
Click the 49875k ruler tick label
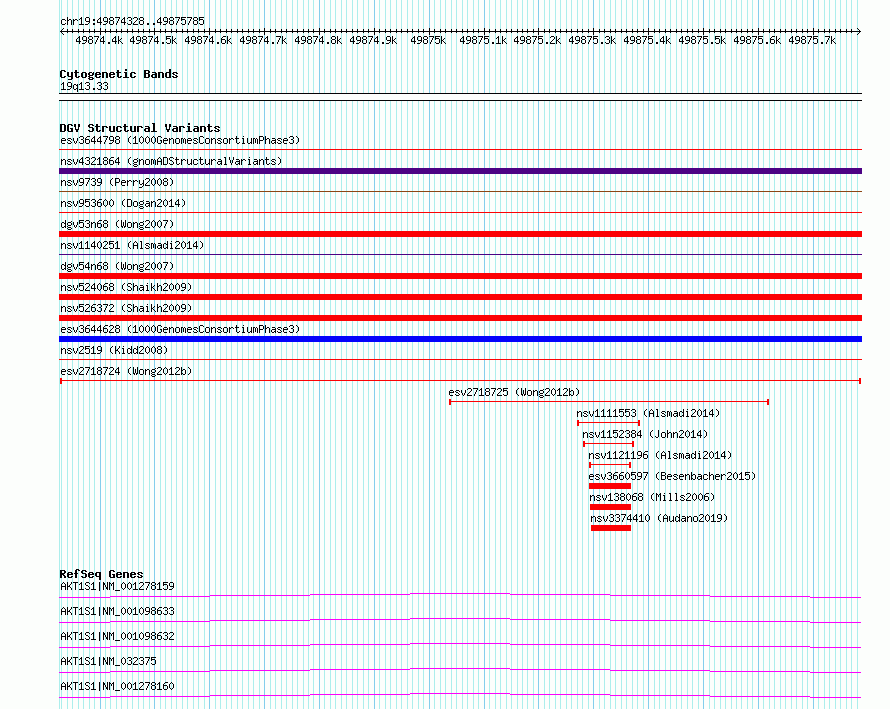[x=428, y=40]
